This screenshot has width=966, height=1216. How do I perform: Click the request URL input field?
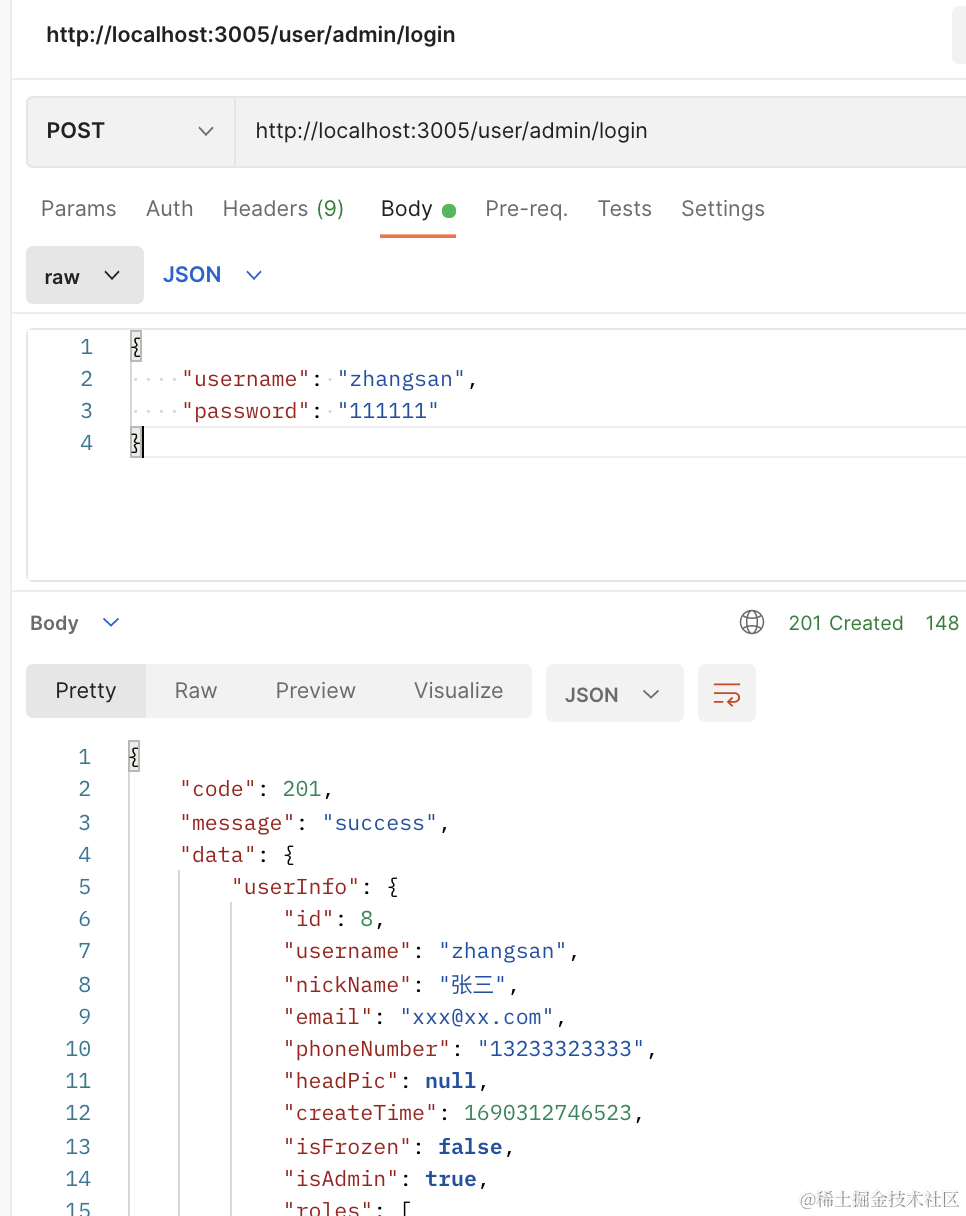[600, 131]
